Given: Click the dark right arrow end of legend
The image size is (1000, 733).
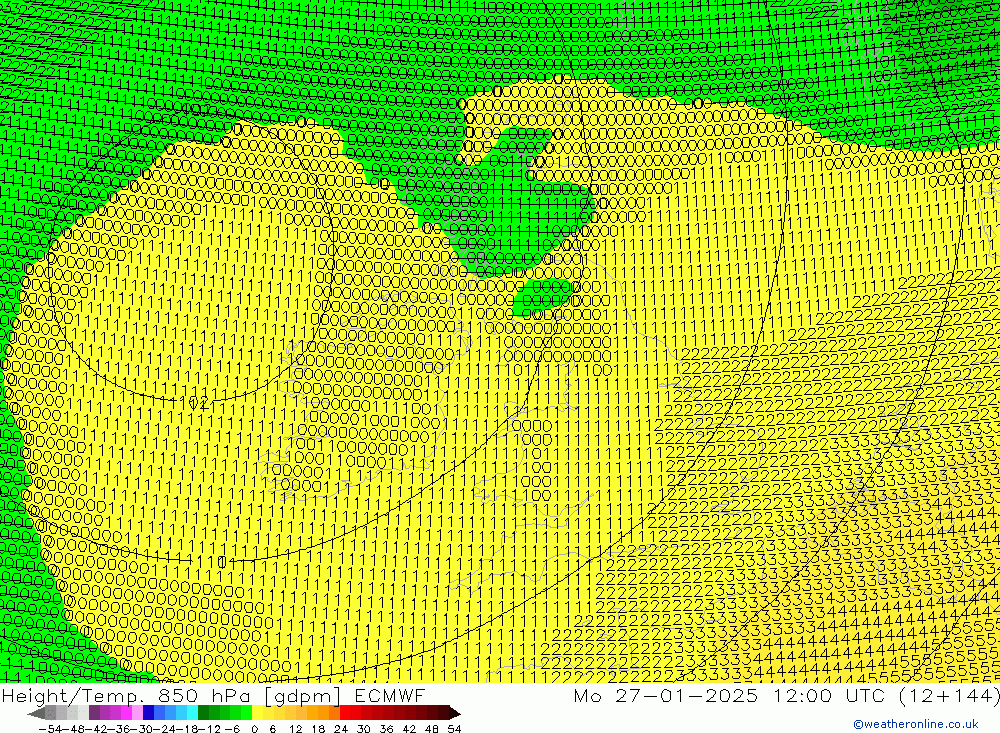Looking at the screenshot, I should pyautogui.click(x=454, y=713).
